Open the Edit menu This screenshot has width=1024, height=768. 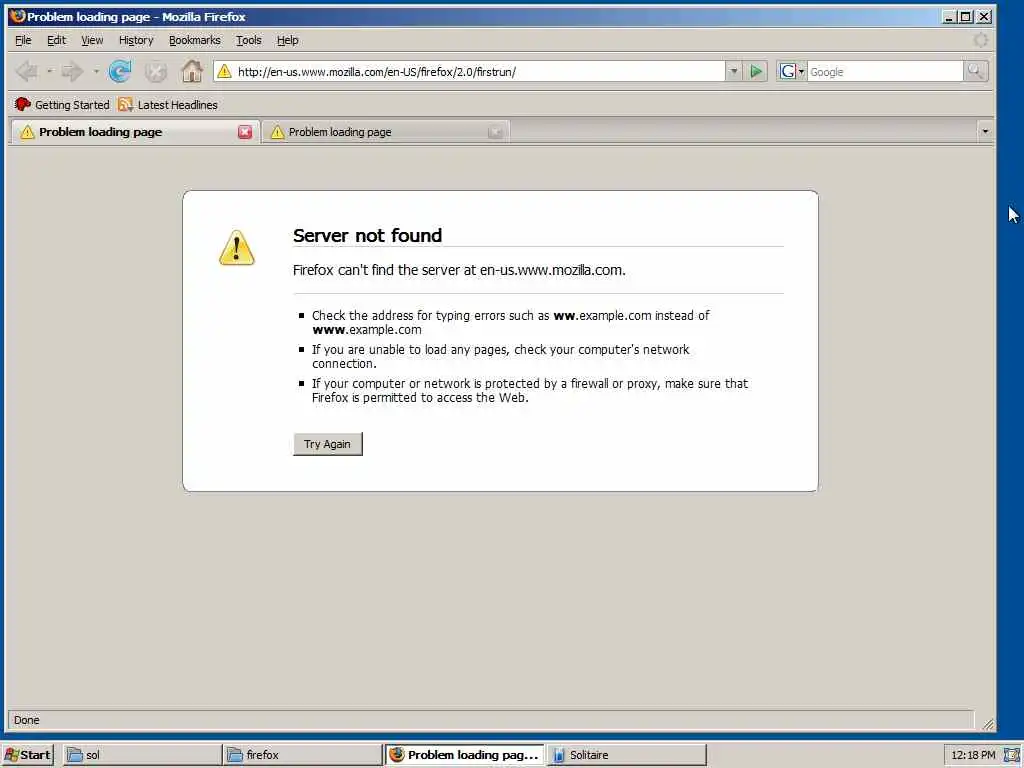56,40
